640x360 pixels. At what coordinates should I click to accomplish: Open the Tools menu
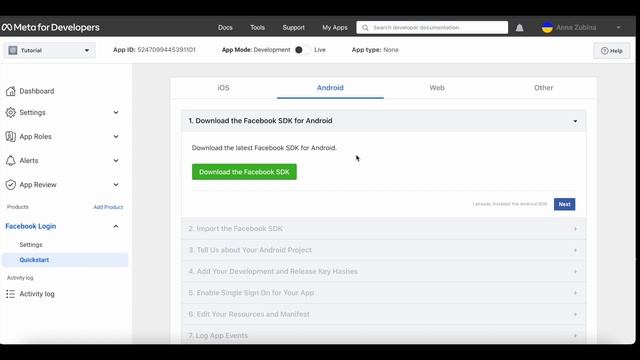tap(257, 28)
